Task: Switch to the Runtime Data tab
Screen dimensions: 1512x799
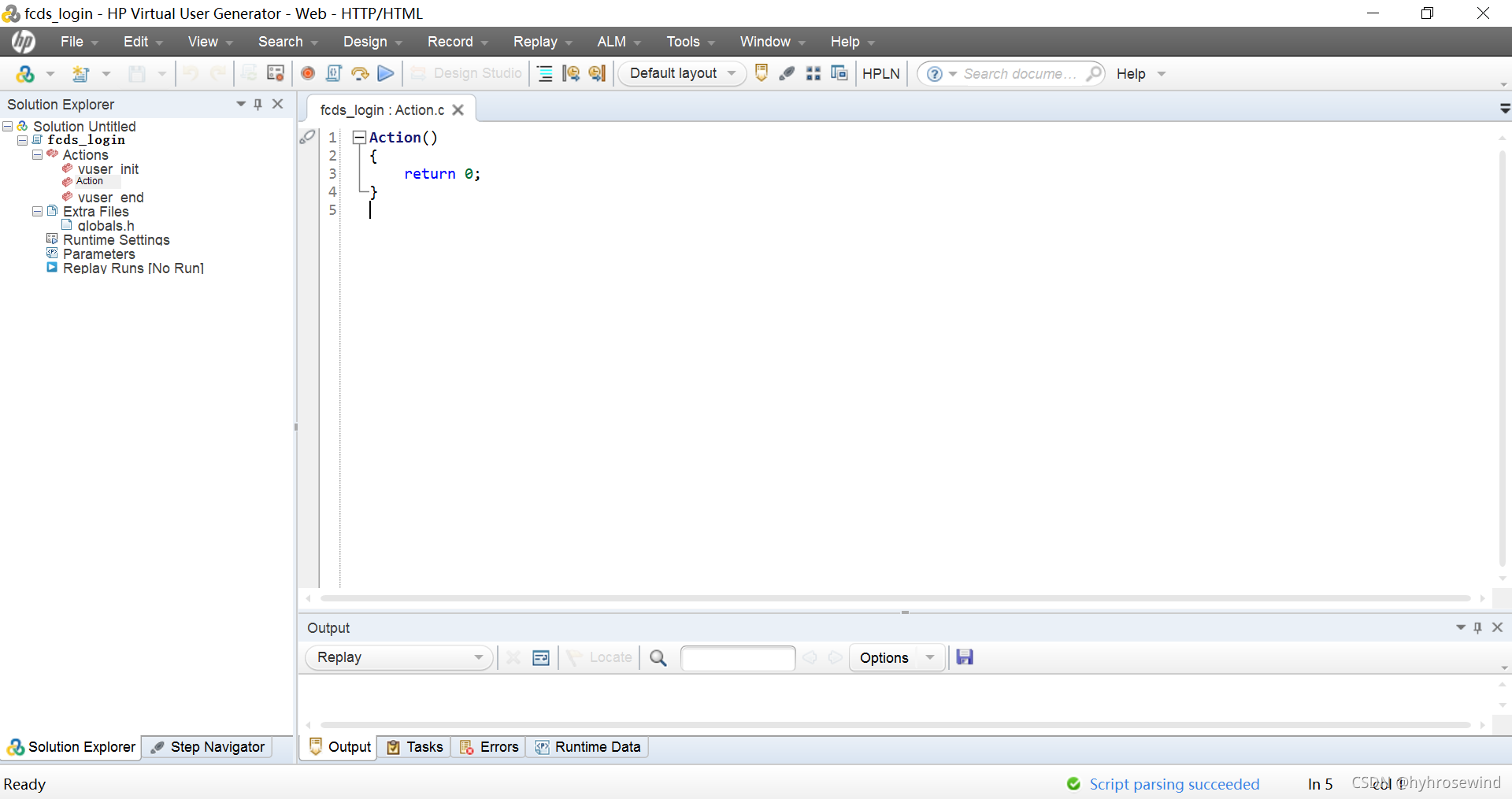Action: (x=587, y=747)
